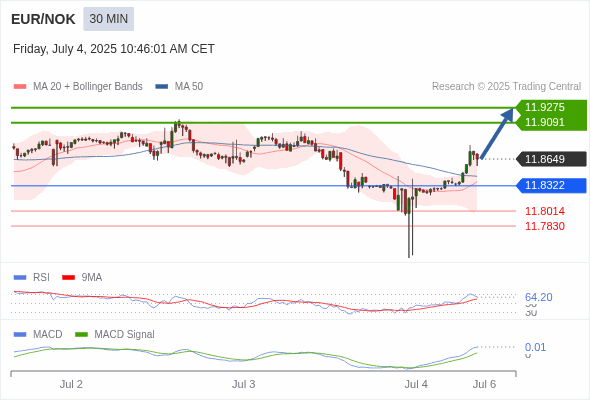The height and width of the screenshot is (400, 590).
Task: Click the blue MA 50 legend swatch
Action: 162,87
